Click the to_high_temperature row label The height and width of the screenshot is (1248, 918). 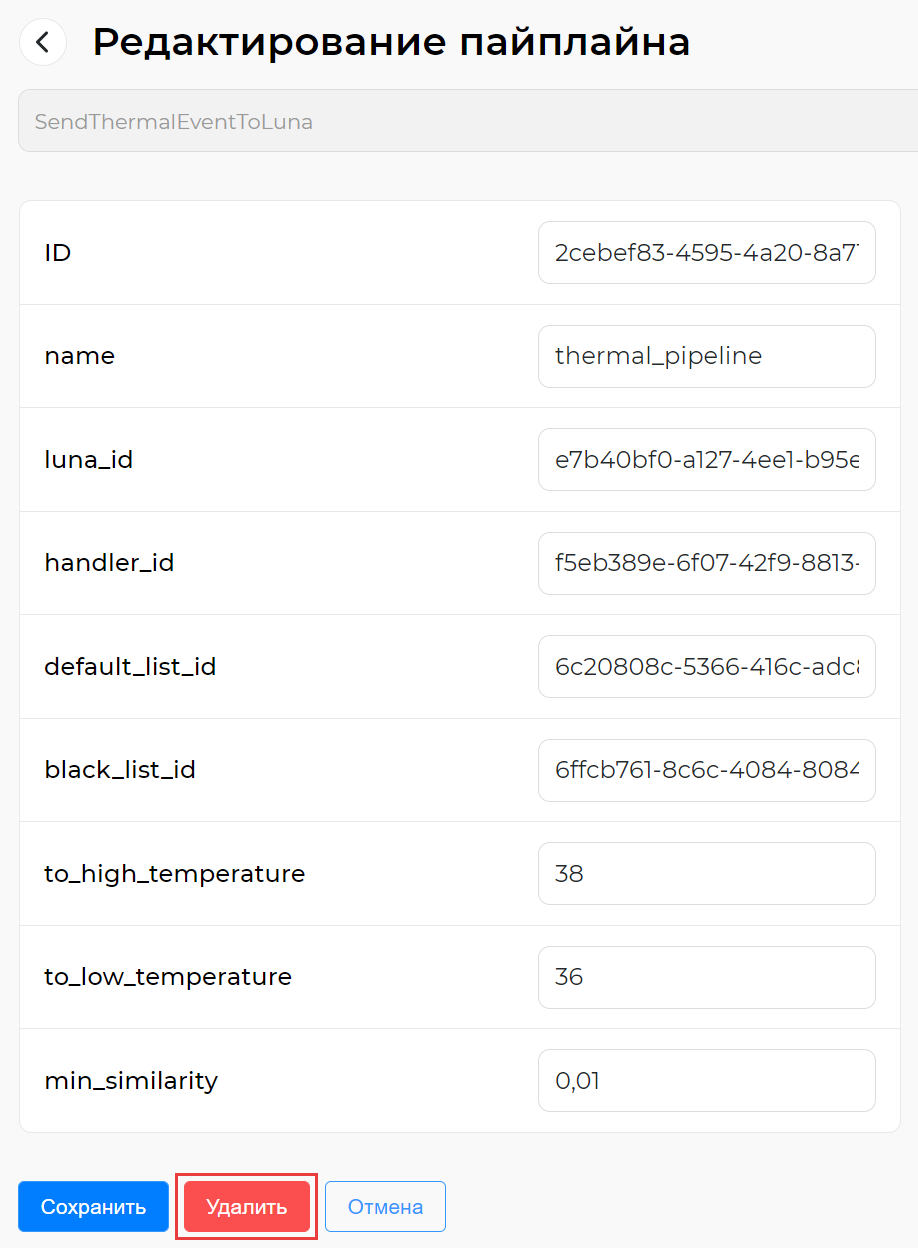click(175, 874)
